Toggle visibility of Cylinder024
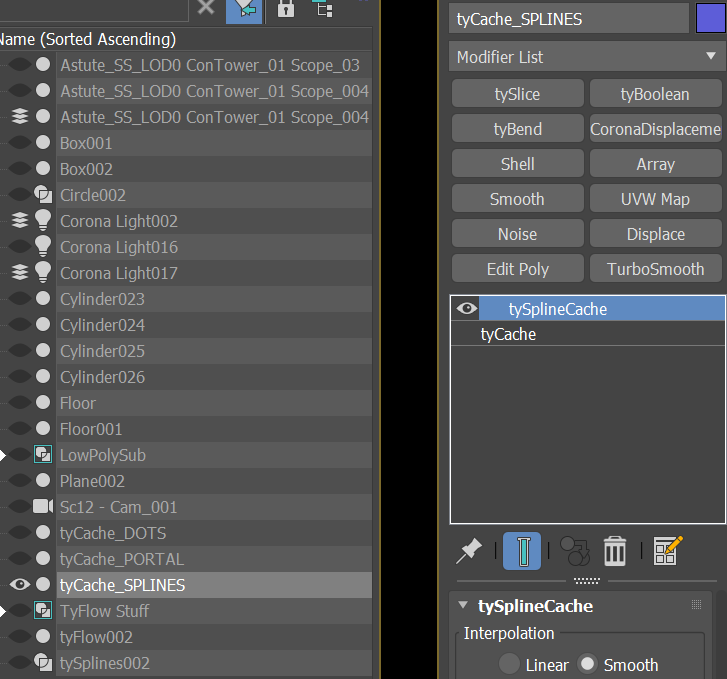This screenshot has width=727, height=679. pos(20,325)
